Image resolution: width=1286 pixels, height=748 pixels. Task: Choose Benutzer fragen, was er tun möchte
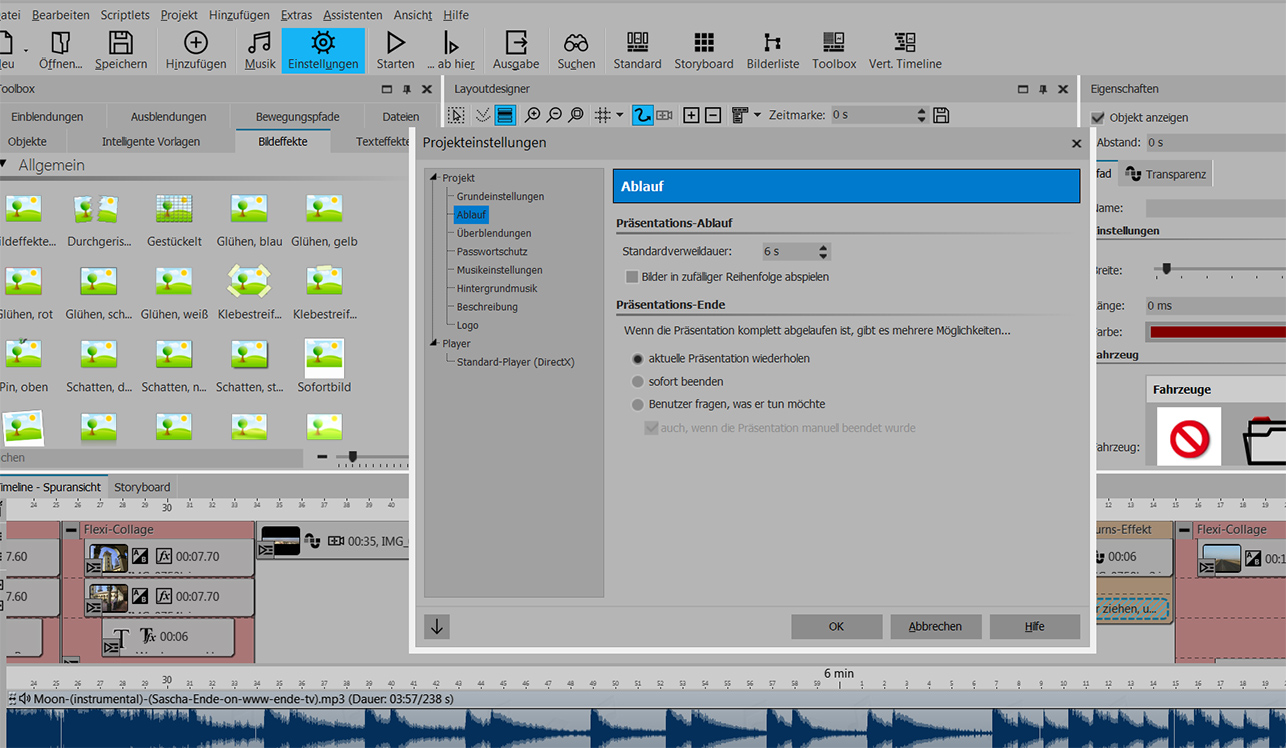coord(638,405)
